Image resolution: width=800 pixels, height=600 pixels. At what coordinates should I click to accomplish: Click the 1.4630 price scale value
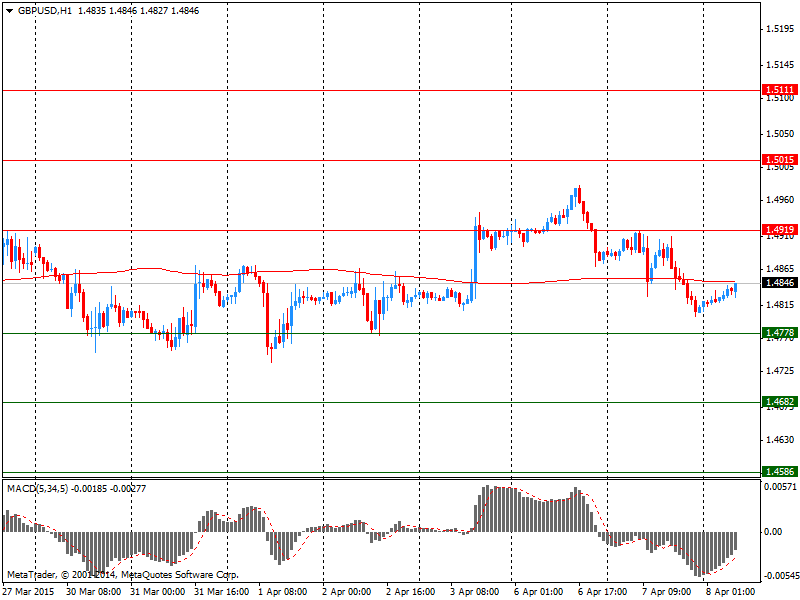tap(780, 439)
